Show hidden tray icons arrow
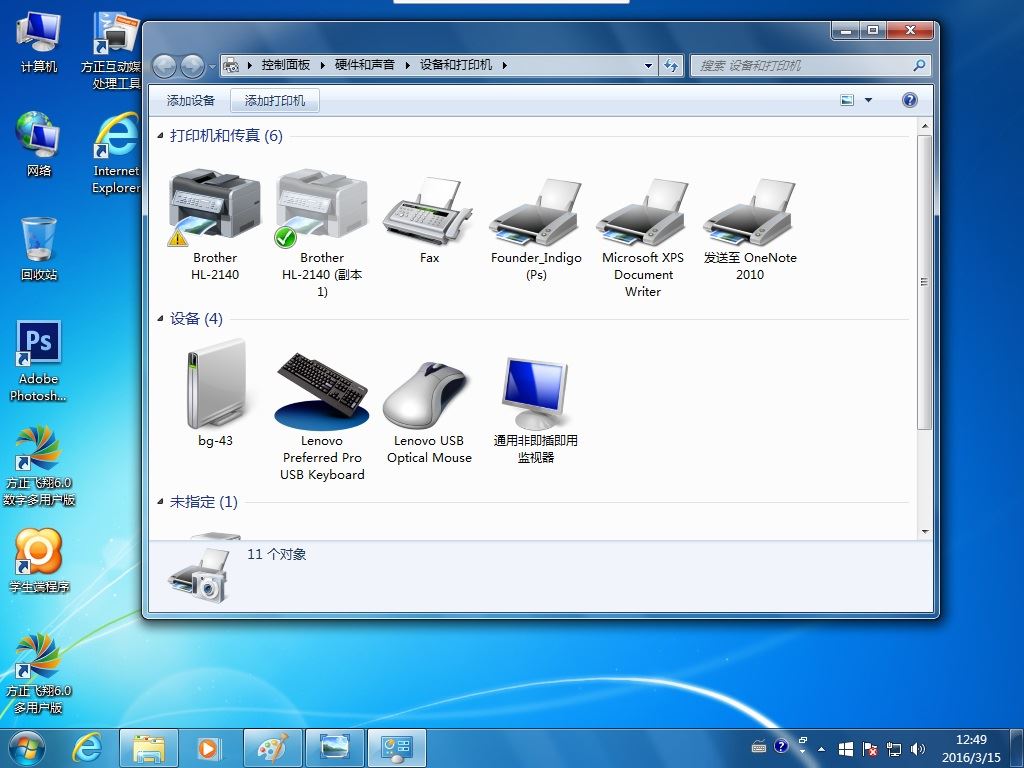The image size is (1024, 768). [x=821, y=749]
